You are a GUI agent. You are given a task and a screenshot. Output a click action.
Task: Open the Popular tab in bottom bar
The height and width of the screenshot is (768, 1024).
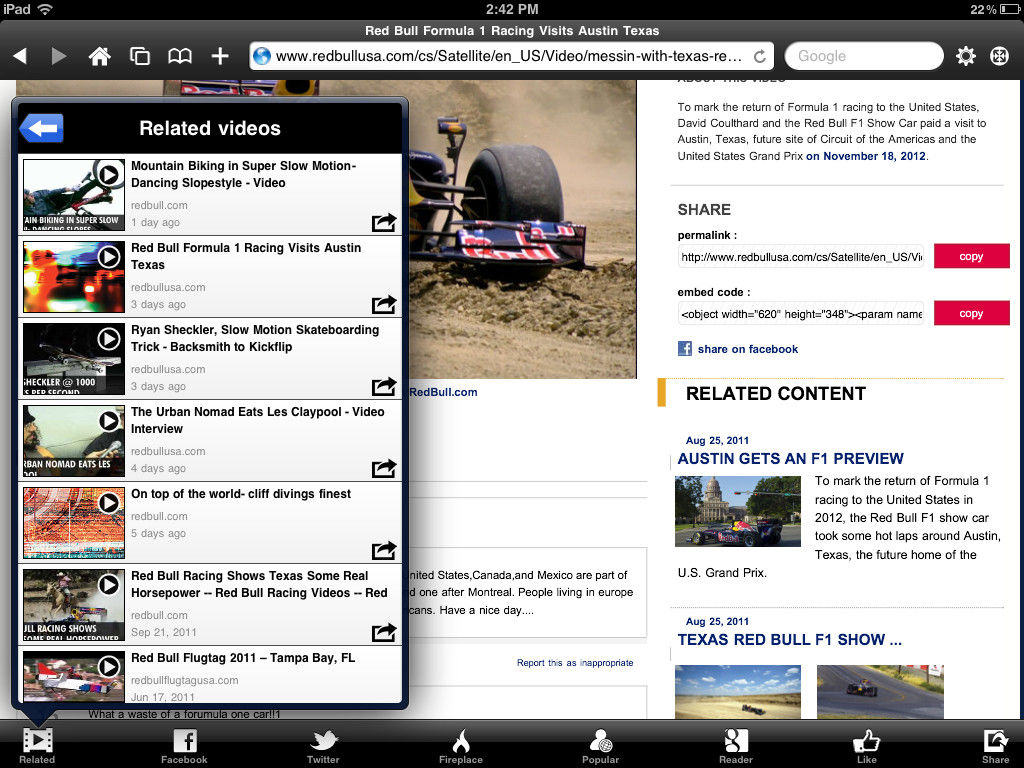point(601,746)
